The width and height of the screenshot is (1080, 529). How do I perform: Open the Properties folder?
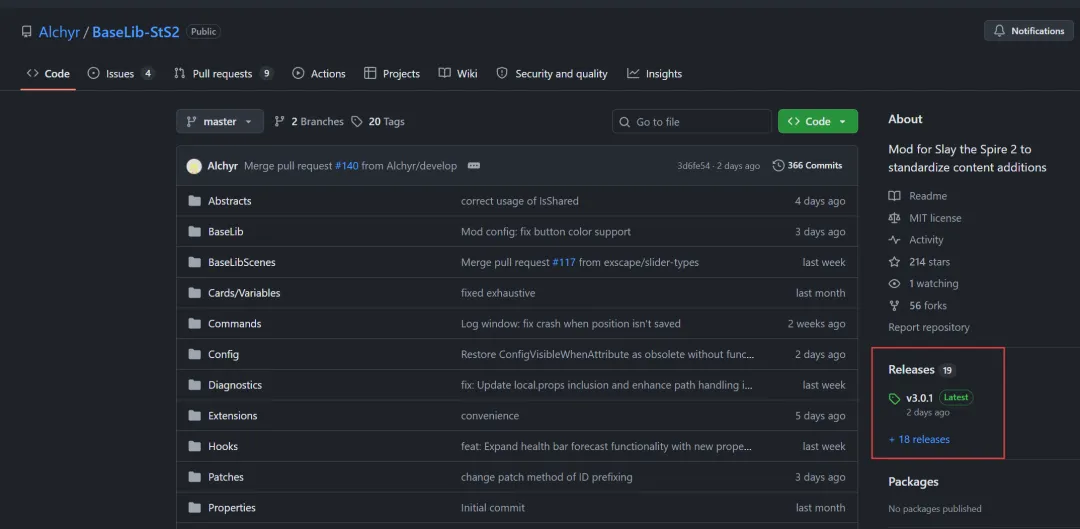[x=231, y=508]
